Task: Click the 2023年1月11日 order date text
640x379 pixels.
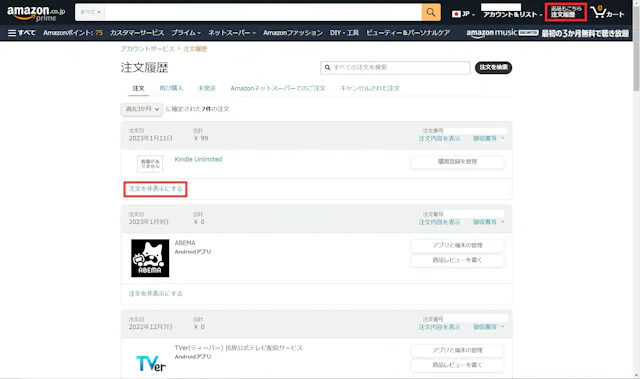Action: pyautogui.click(x=151, y=138)
